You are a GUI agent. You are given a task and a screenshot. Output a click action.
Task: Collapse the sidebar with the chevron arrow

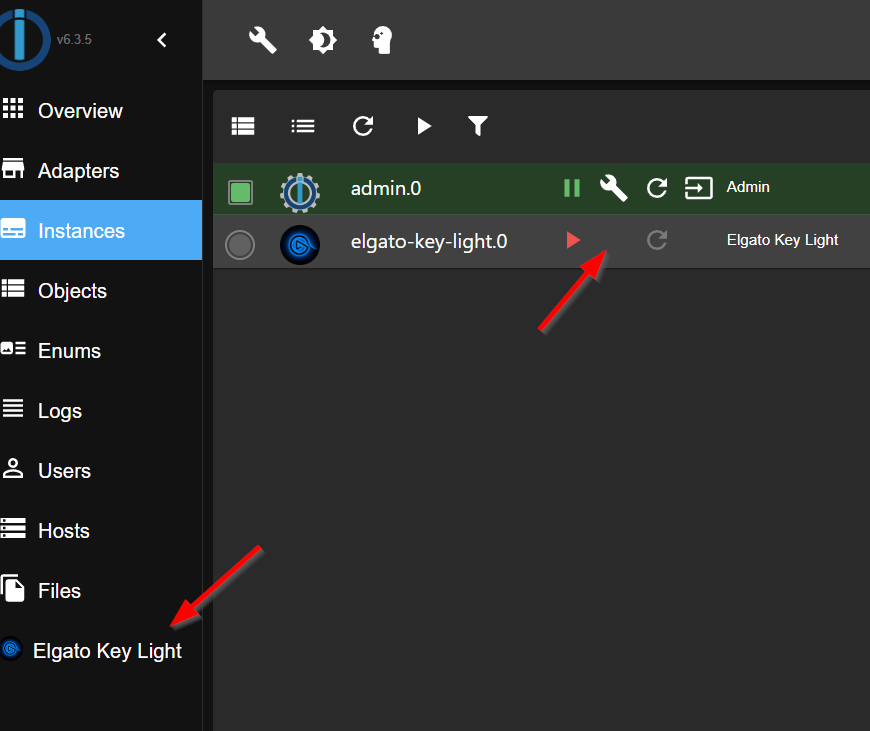[x=162, y=40]
